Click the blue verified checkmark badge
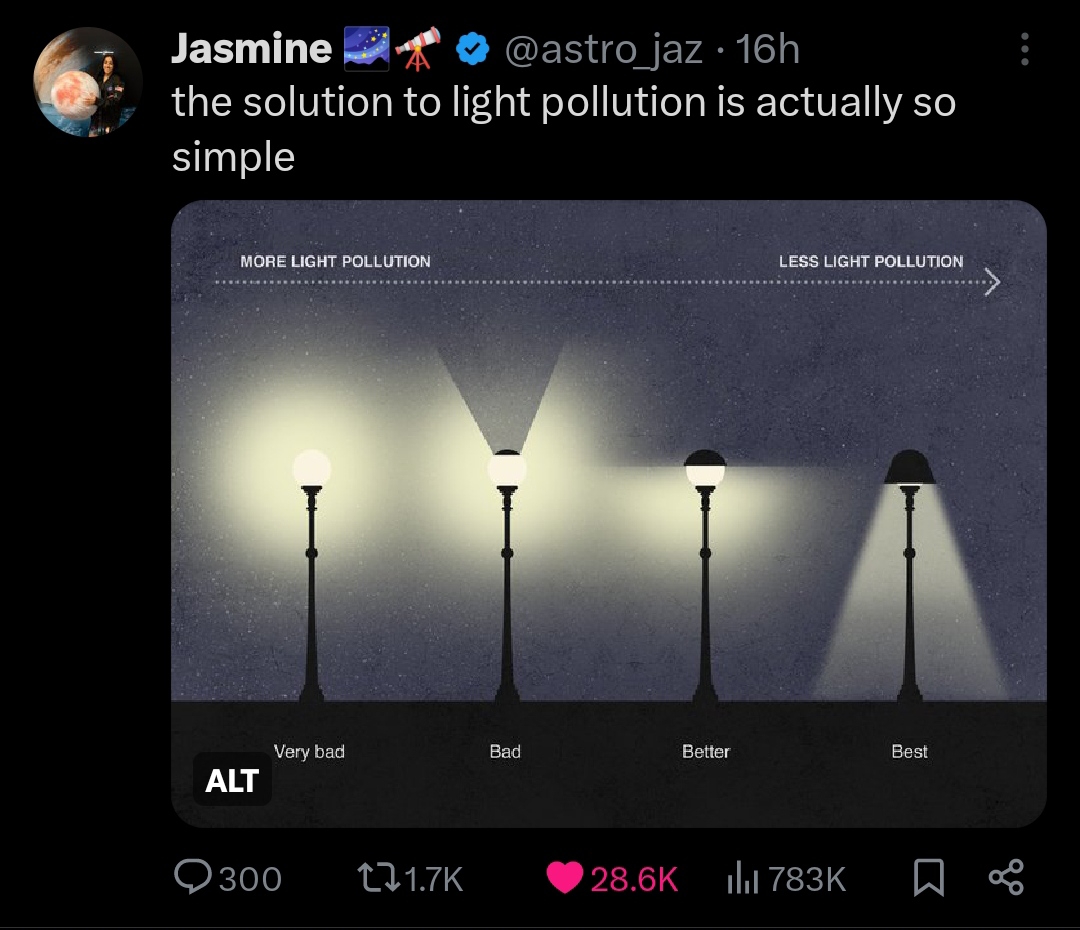This screenshot has width=1080, height=930. point(472,50)
